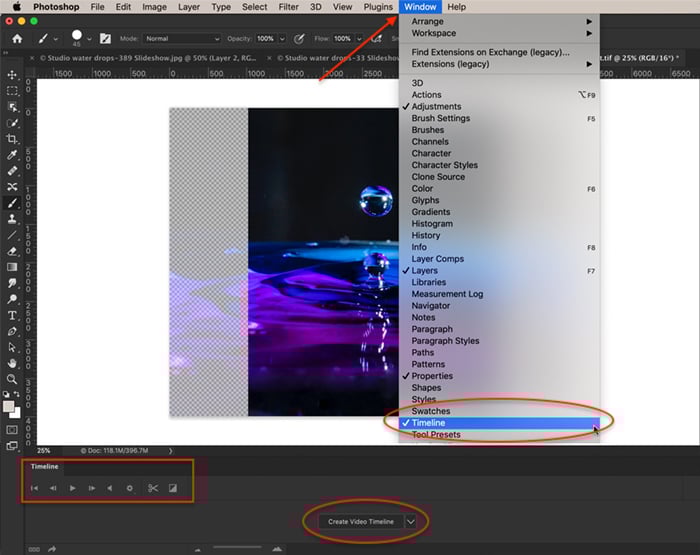Open the Histogram panel from Window menu

[x=499, y=224]
